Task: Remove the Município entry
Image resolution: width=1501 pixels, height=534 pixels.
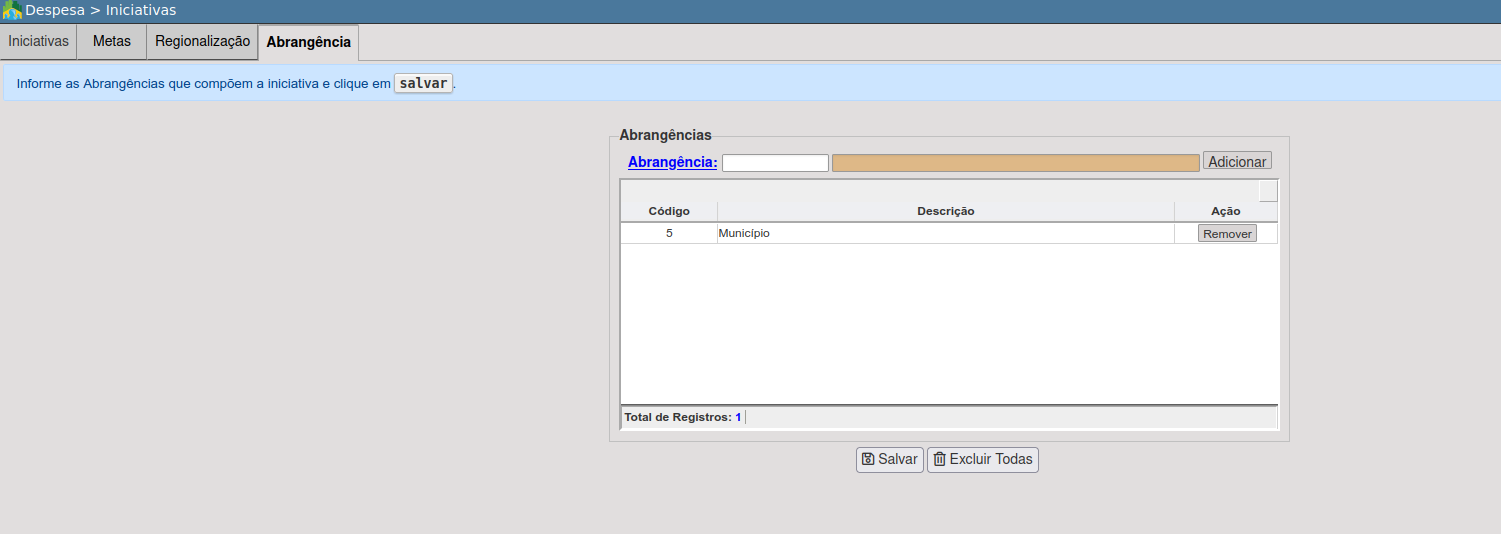Action: click(x=1227, y=233)
